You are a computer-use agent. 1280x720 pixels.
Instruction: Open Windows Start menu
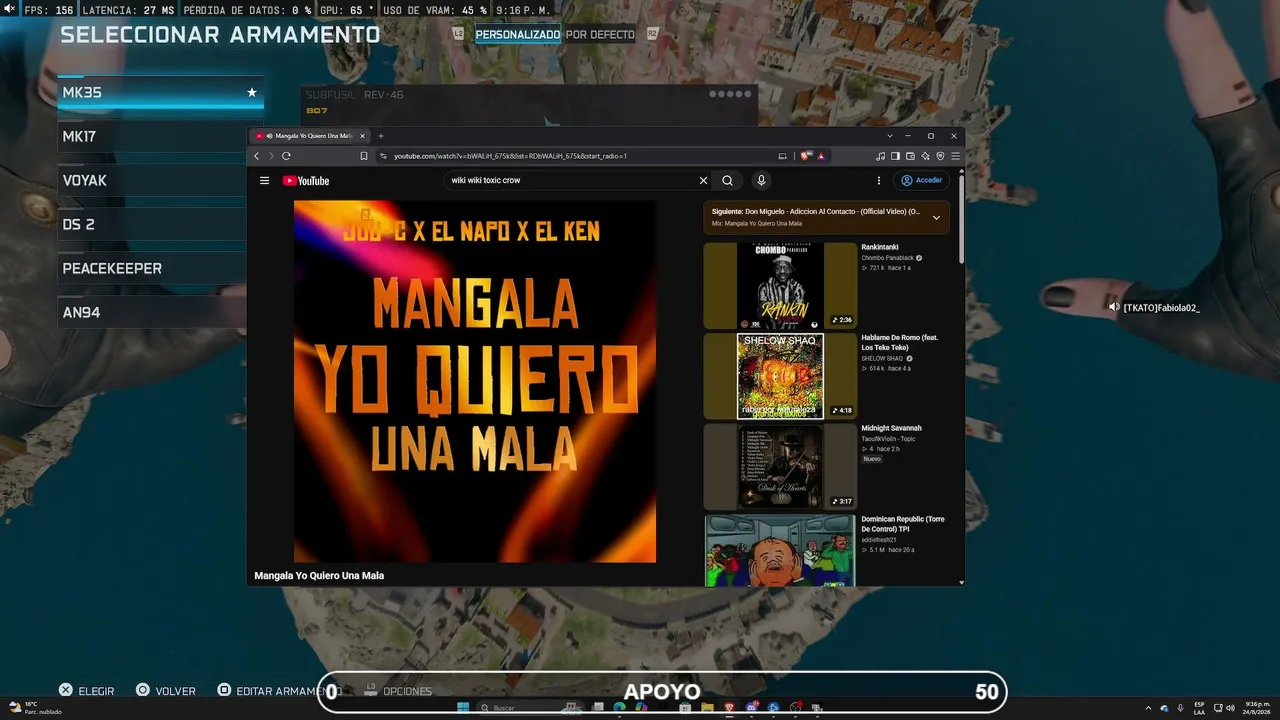click(x=463, y=708)
